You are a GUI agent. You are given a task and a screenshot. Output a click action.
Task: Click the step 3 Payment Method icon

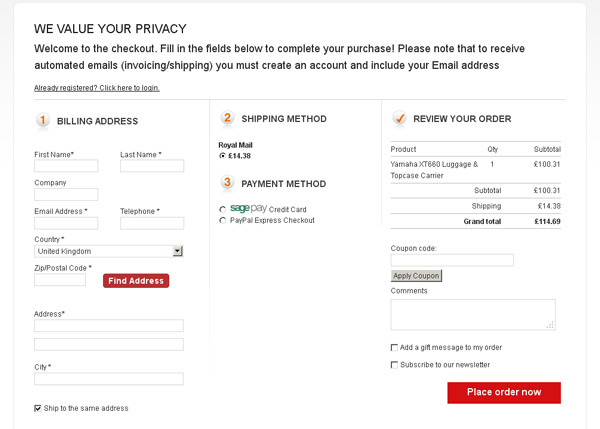tap(227, 183)
